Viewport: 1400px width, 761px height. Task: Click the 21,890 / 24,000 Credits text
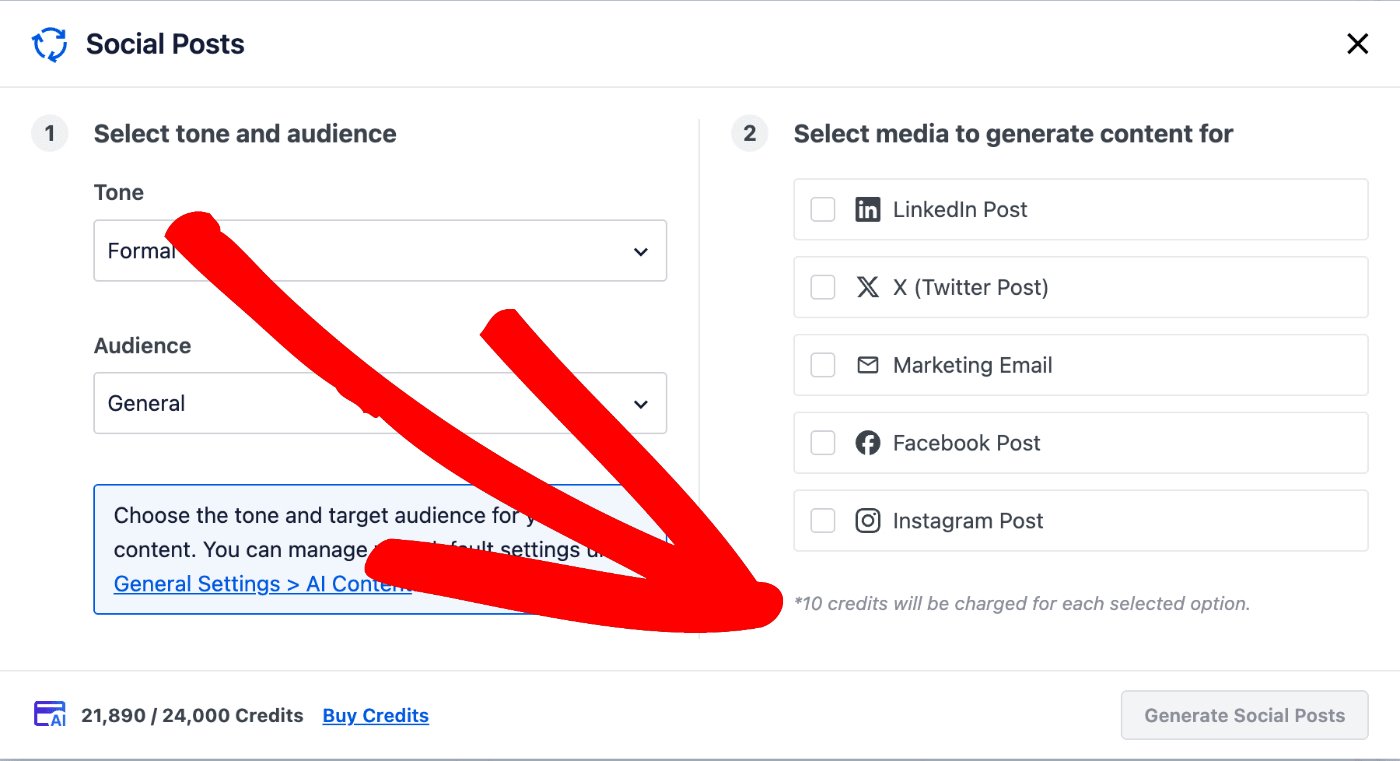(192, 716)
